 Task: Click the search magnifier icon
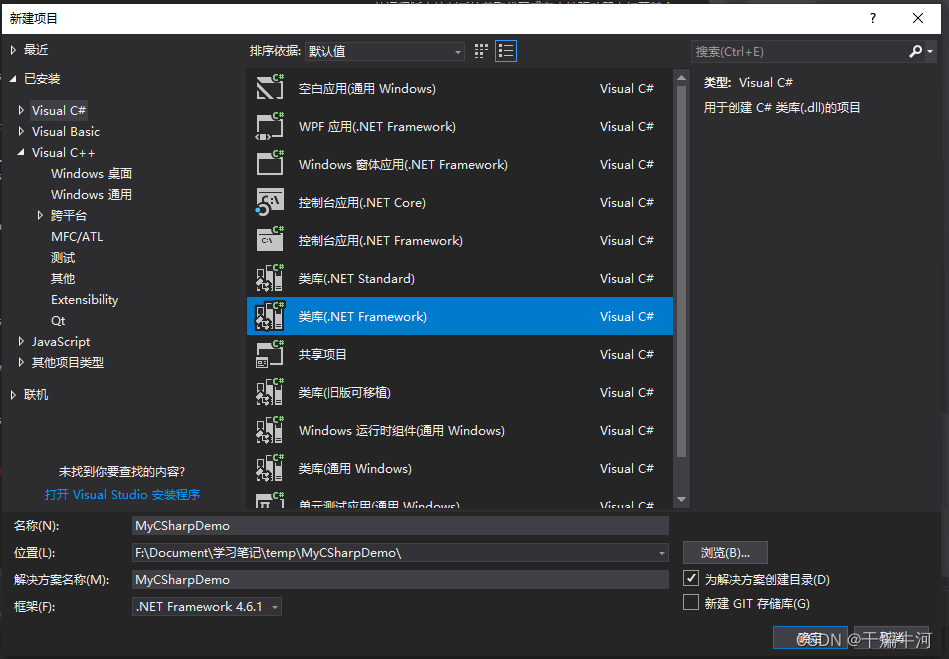point(915,51)
